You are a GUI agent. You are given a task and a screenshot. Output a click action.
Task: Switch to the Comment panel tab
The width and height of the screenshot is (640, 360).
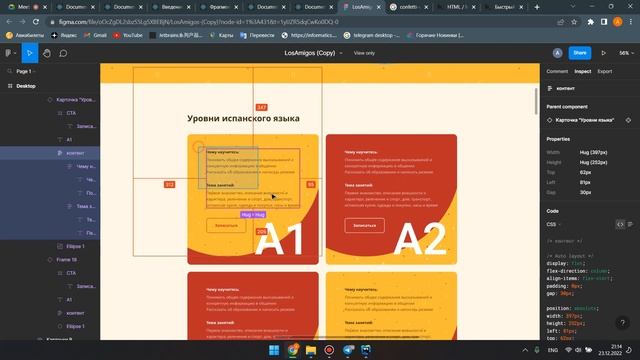[557, 71]
